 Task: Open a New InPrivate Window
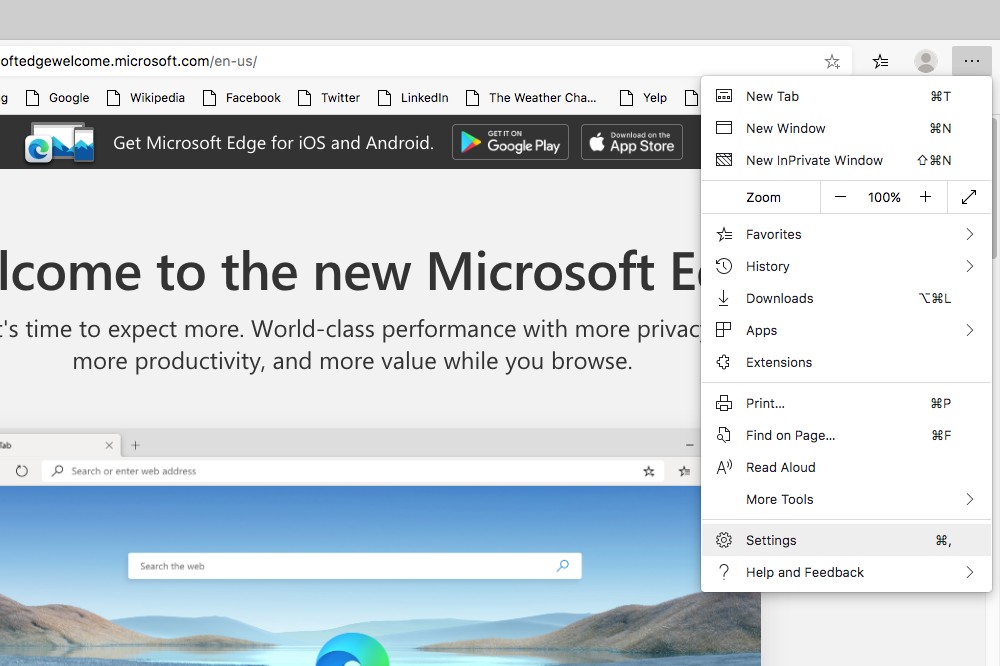pos(813,160)
